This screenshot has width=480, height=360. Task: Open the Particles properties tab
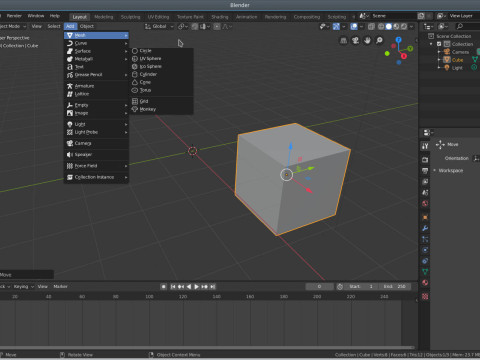tap(425, 239)
